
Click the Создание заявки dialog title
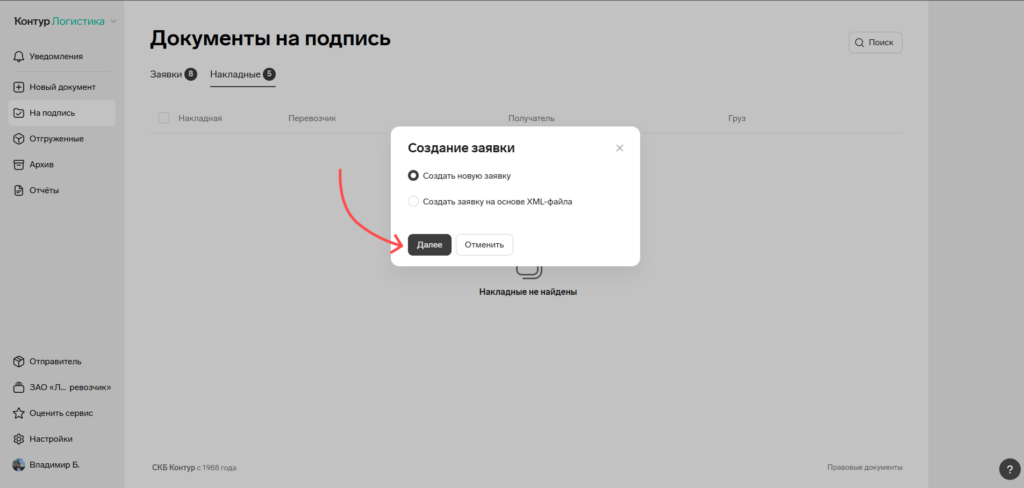coord(461,148)
